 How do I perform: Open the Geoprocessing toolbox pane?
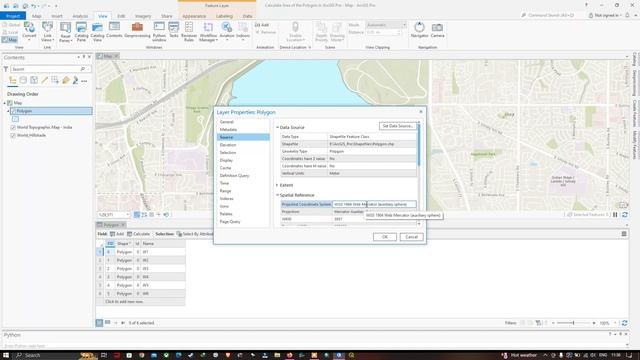[x=137, y=30]
